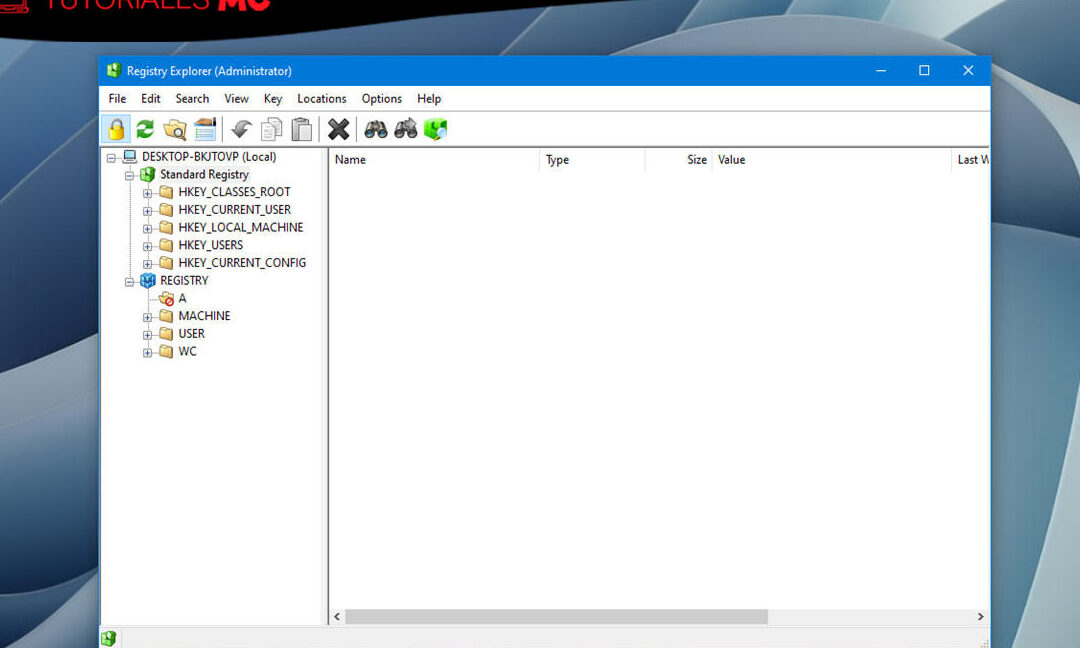This screenshot has height=648, width=1080.
Task: Select the inaccessible A key
Action: (181, 299)
